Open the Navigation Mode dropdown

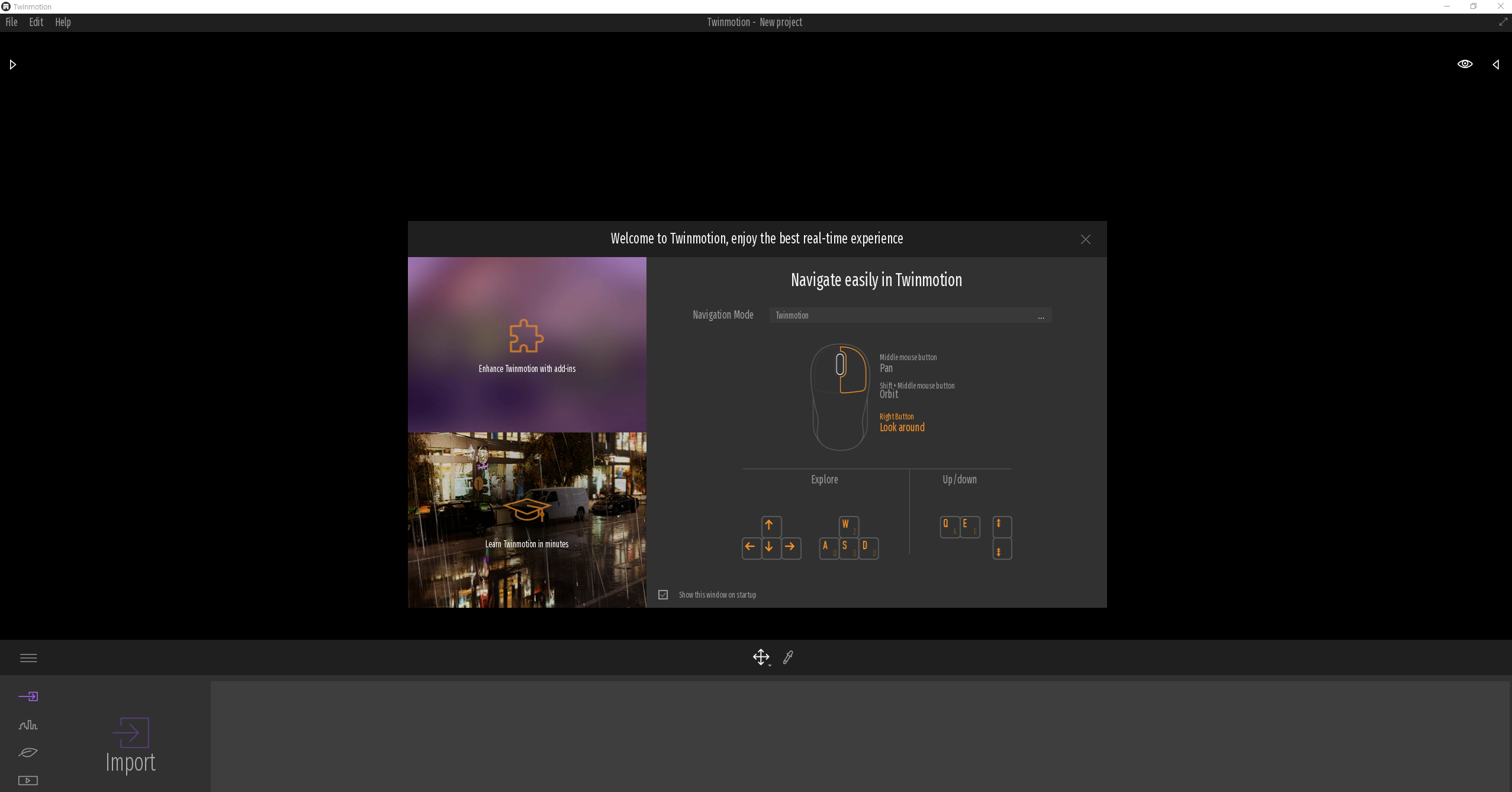click(910, 315)
